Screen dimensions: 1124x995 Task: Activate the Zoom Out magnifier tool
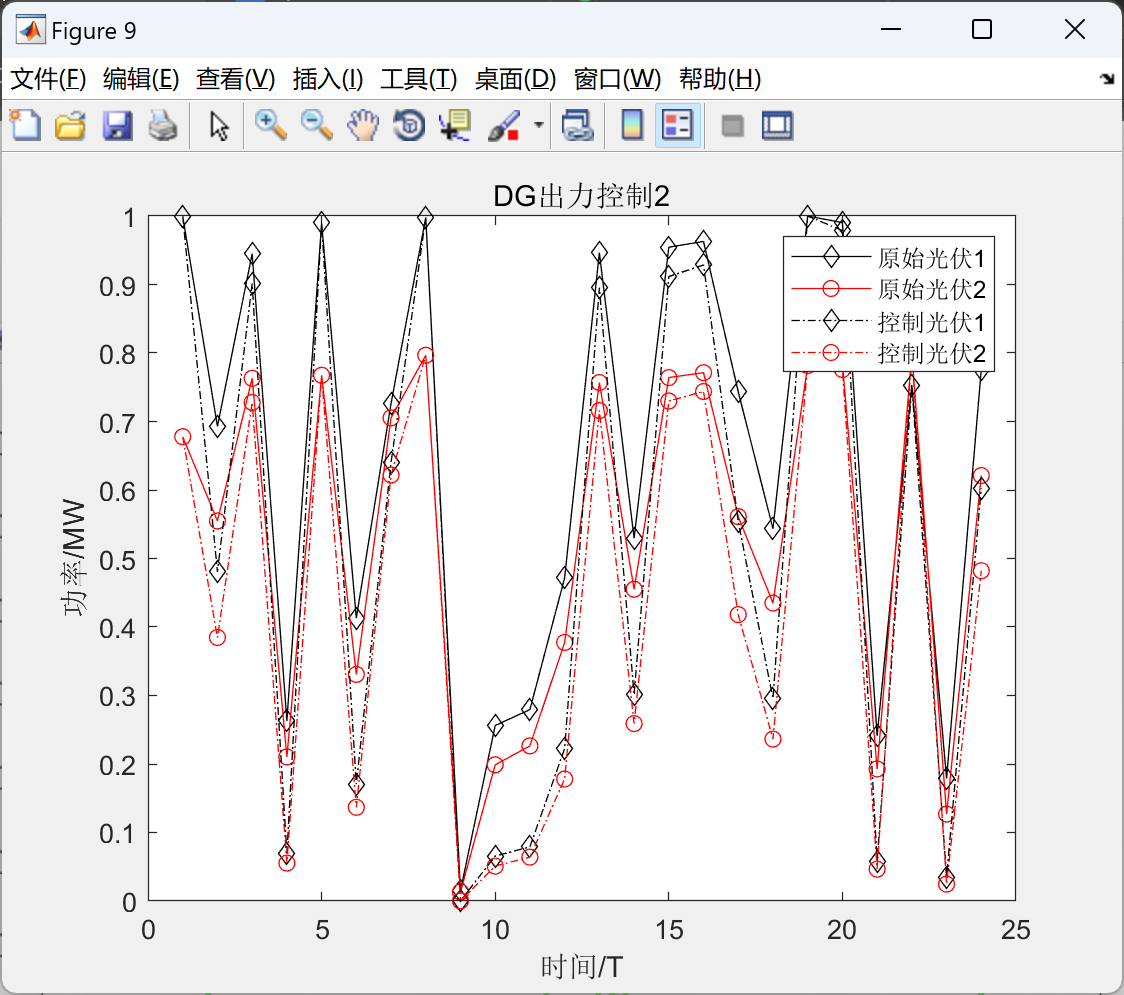coord(316,125)
